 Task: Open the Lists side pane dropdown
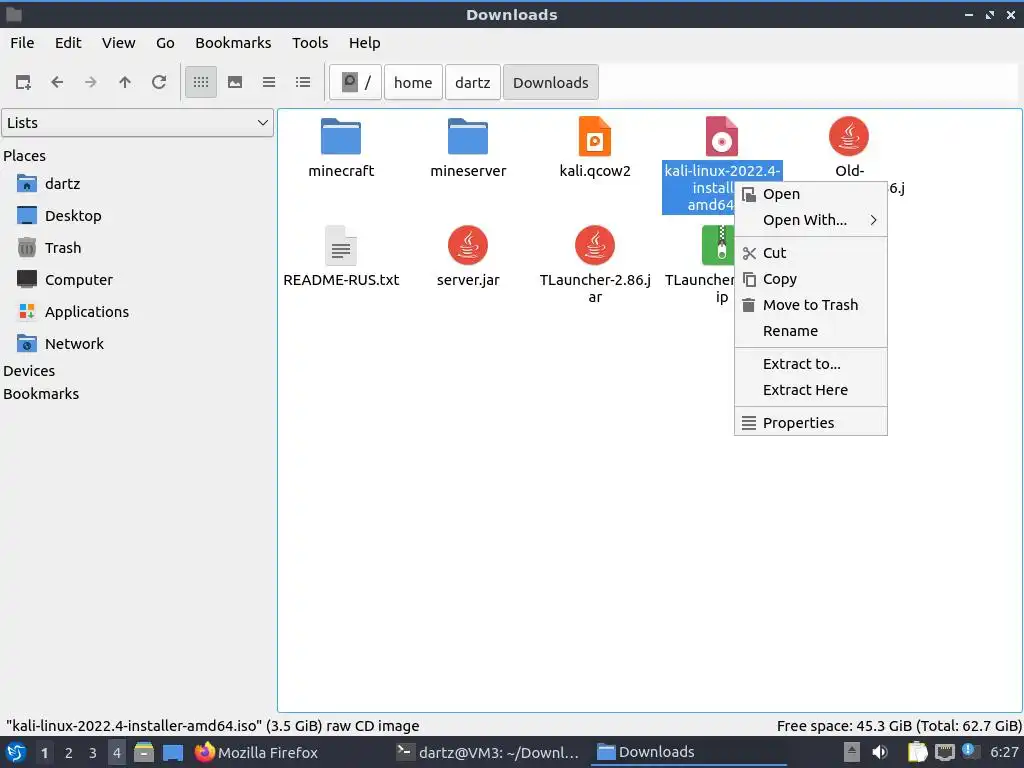click(x=138, y=123)
